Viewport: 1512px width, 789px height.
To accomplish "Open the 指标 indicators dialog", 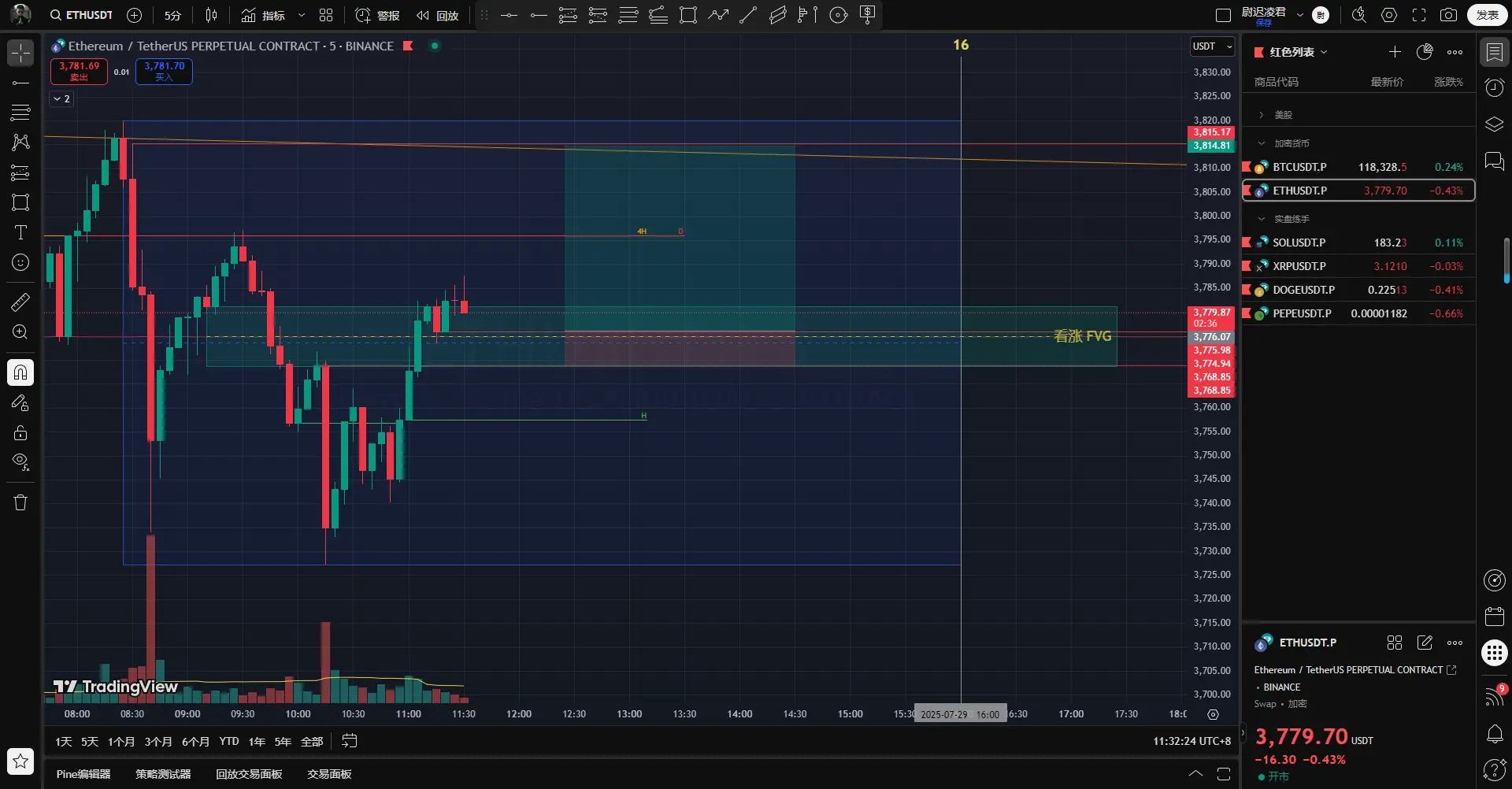I will coord(263,15).
